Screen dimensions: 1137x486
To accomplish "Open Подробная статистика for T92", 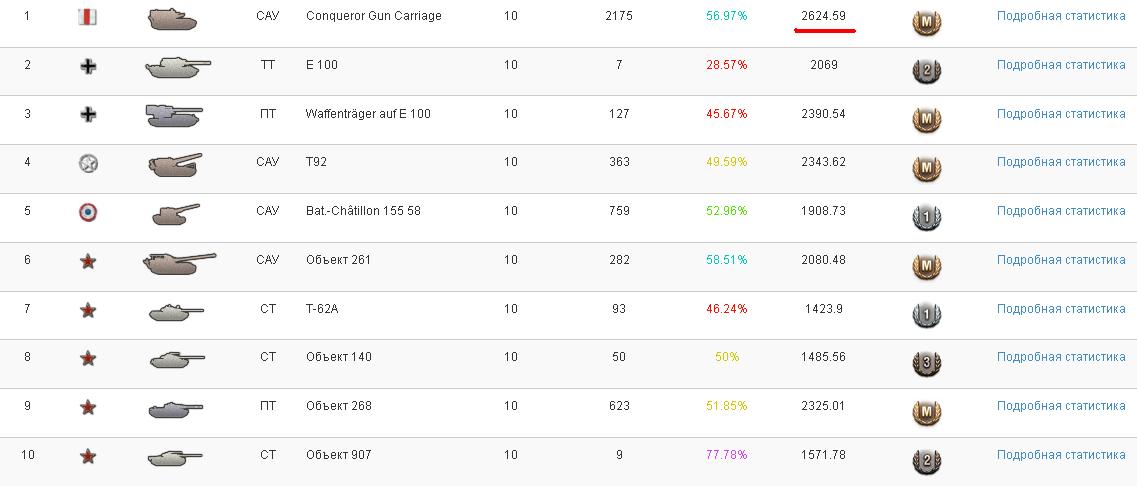I will tap(1061, 162).
